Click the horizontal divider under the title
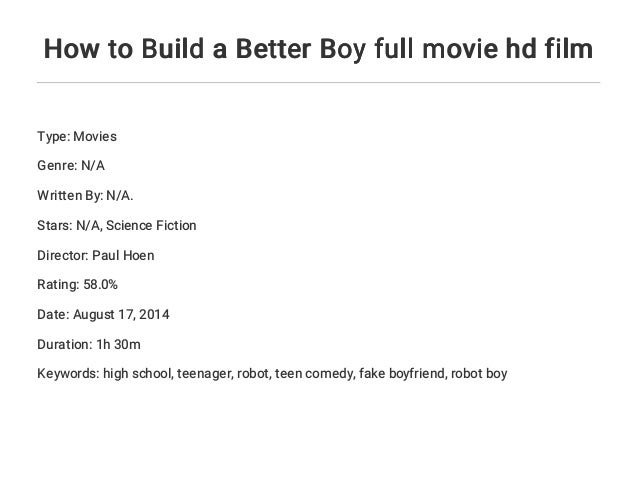The width and height of the screenshot is (638, 479). [x=318, y=83]
